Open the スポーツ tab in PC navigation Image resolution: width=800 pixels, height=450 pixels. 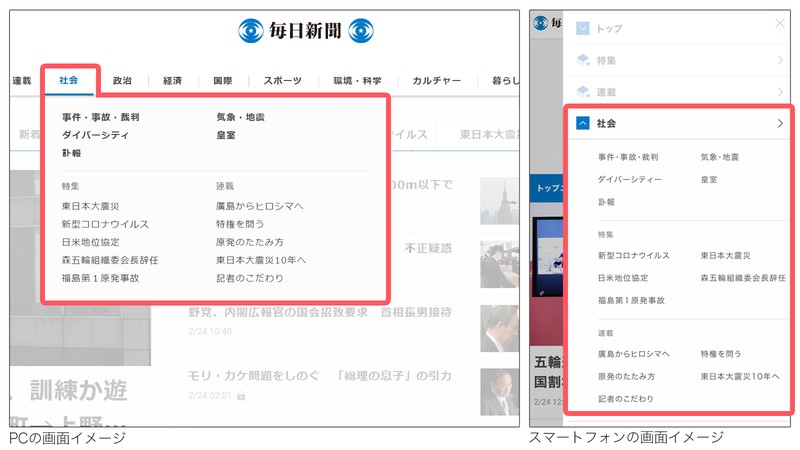pyautogui.click(x=283, y=81)
